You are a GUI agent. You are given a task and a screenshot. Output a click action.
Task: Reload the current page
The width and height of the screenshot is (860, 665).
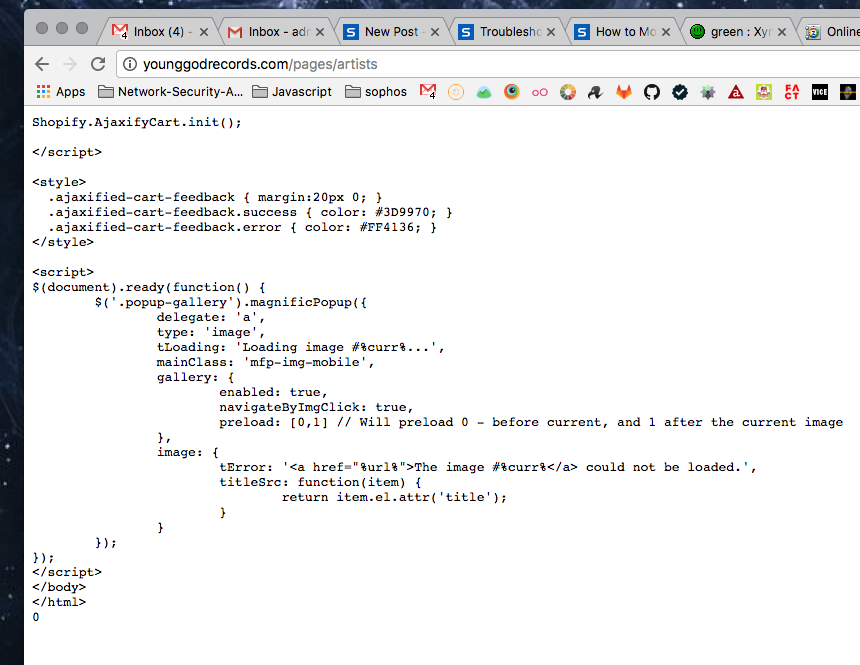click(98, 64)
